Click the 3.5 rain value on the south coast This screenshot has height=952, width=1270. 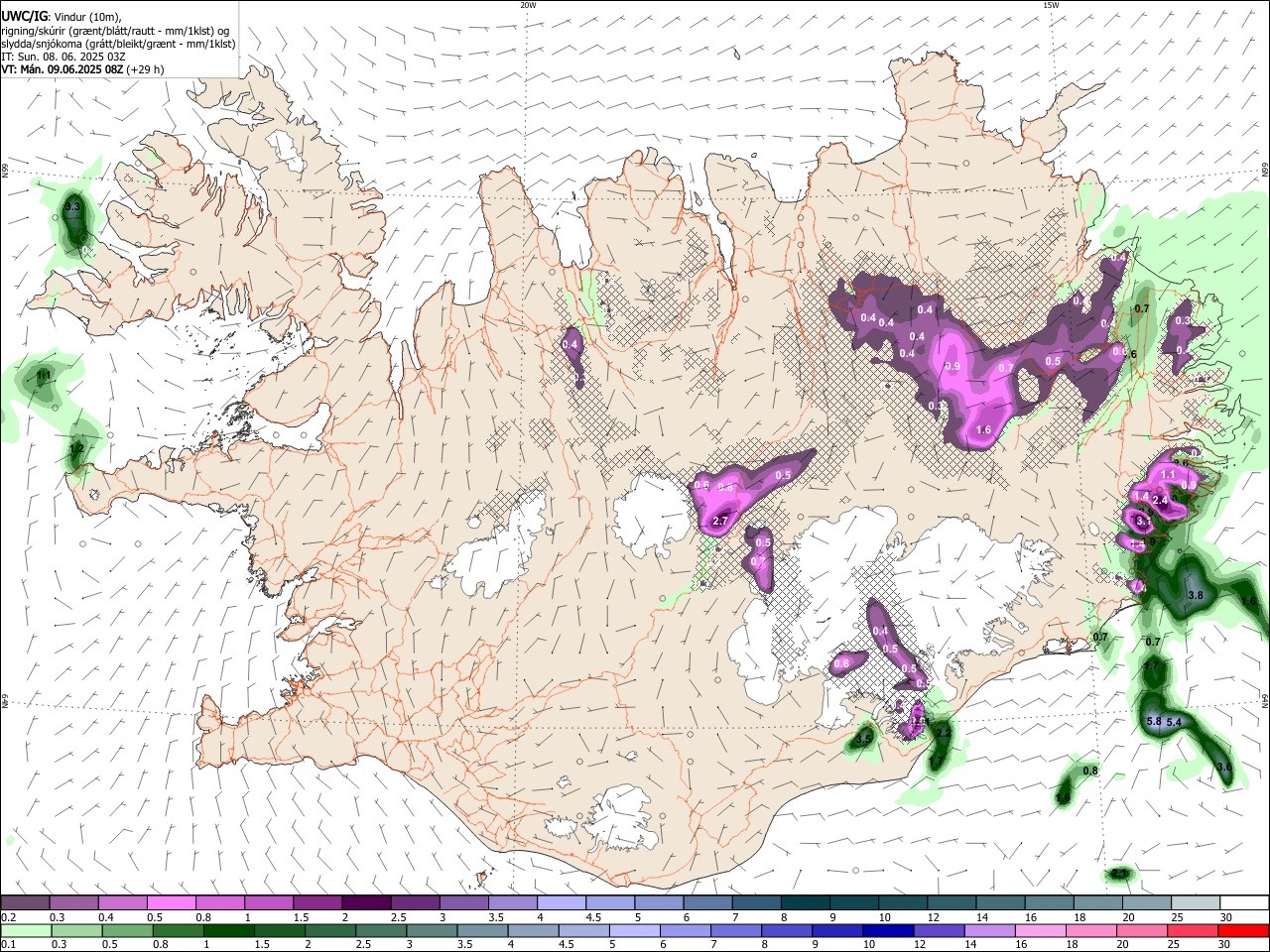click(x=863, y=739)
